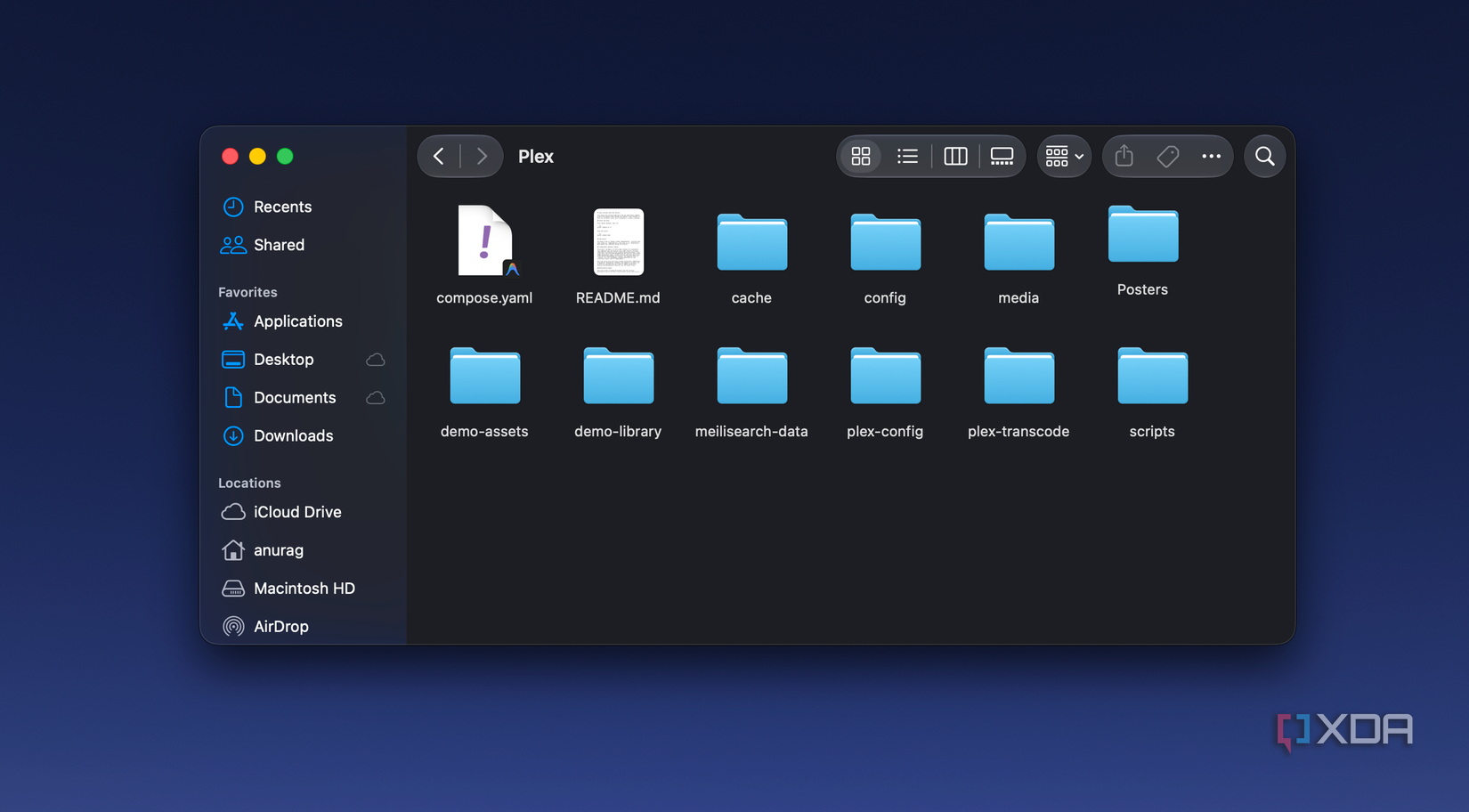This screenshot has width=1469, height=812.
Task: Click the Posters name label
Action: click(x=1142, y=289)
